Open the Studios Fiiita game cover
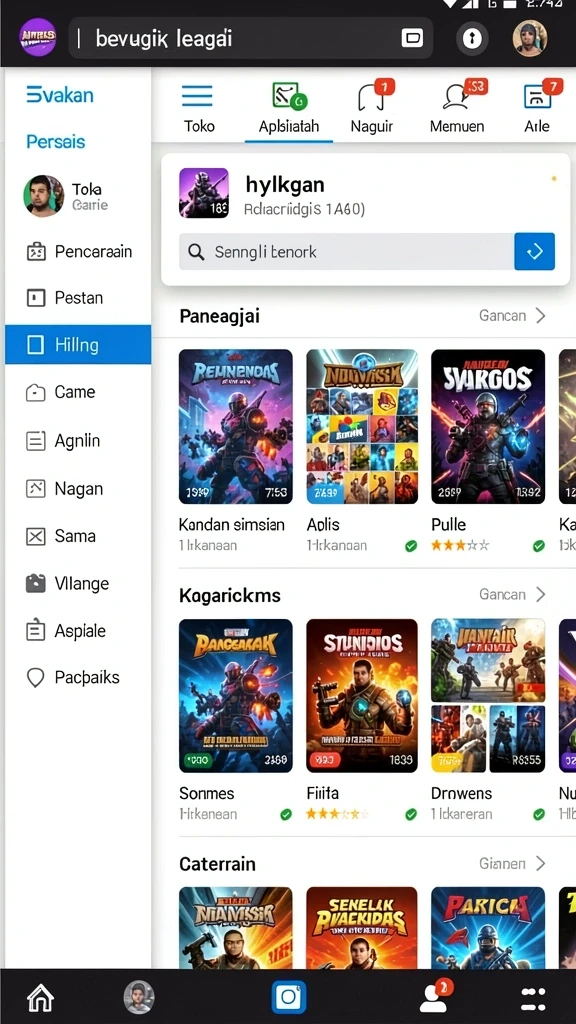576x1024 pixels. pos(362,696)
